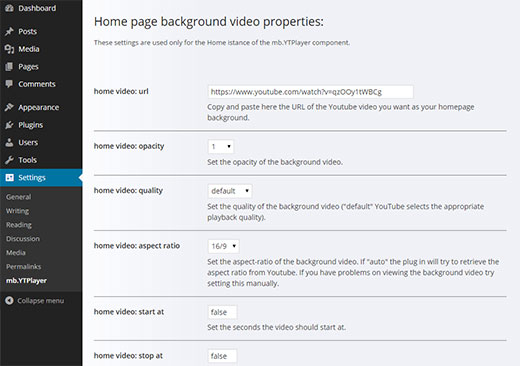The height and width of the screenshot is (366, 520).
Task: Open the Appearance menu label
Action: tap(39, 107)
